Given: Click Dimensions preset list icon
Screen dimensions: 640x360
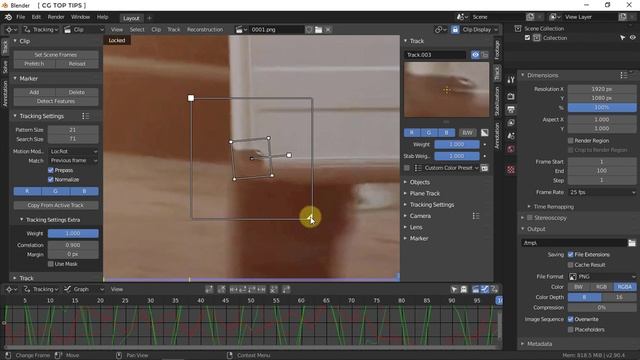Looking at the screenshot, I should [x=624, y=75].
